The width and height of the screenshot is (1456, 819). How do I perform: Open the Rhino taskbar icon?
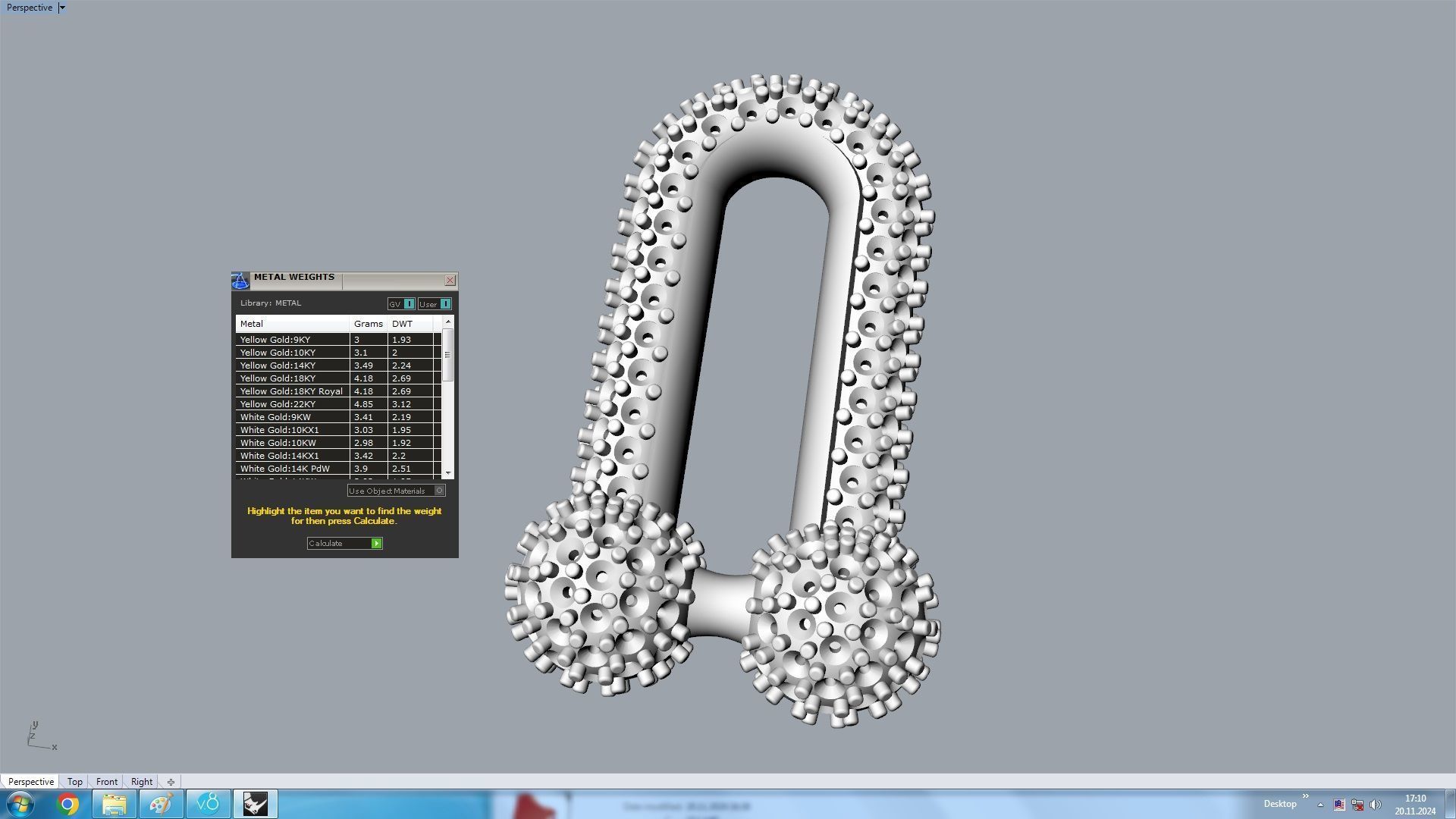(x=256, y=804)
